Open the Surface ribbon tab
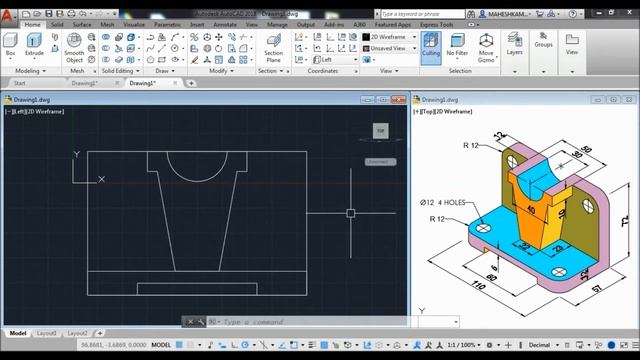640x360 pixels. [x=82, y=24]
